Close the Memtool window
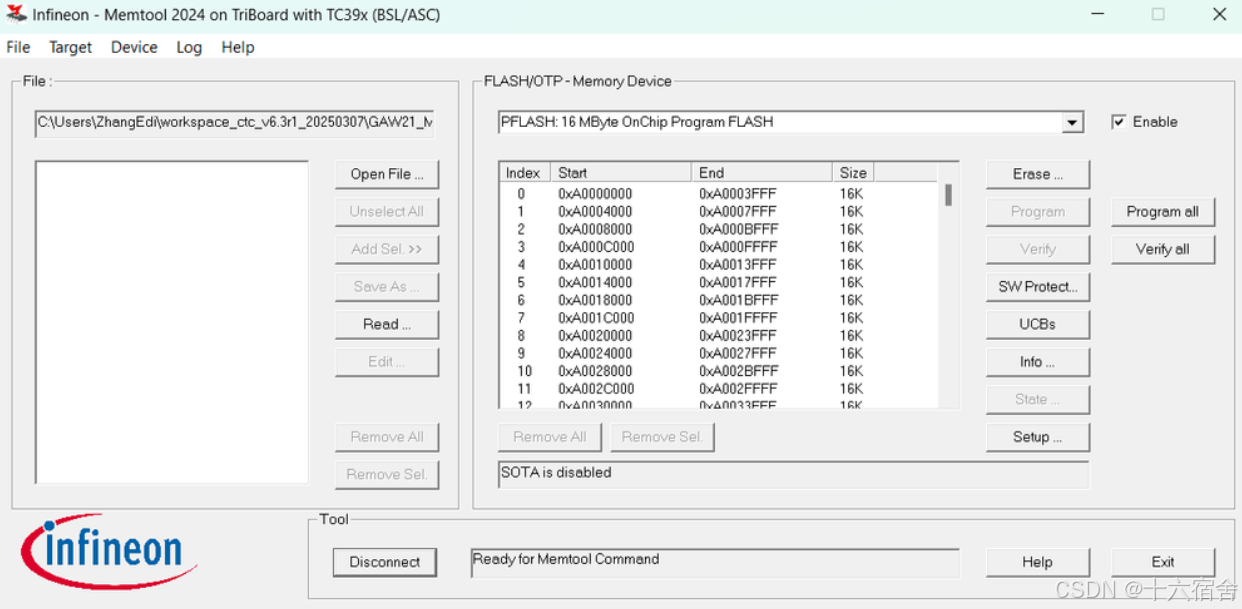This screenshot has width=1242, height=609. (1219, 14)
